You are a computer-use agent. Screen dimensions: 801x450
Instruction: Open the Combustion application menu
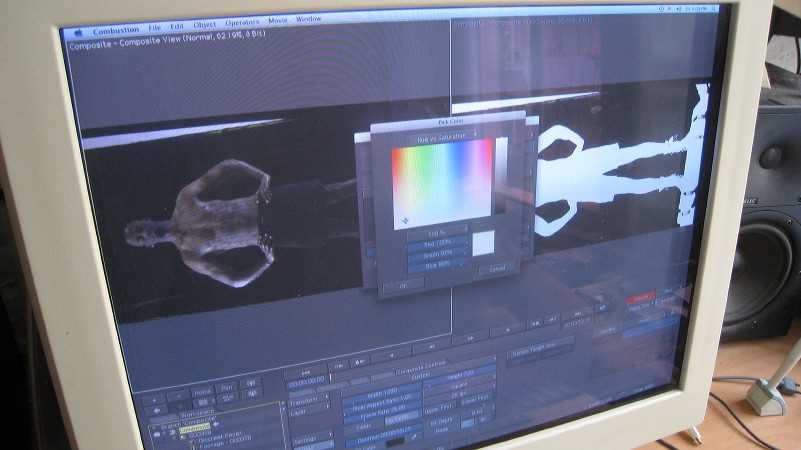tap(116, 30)
